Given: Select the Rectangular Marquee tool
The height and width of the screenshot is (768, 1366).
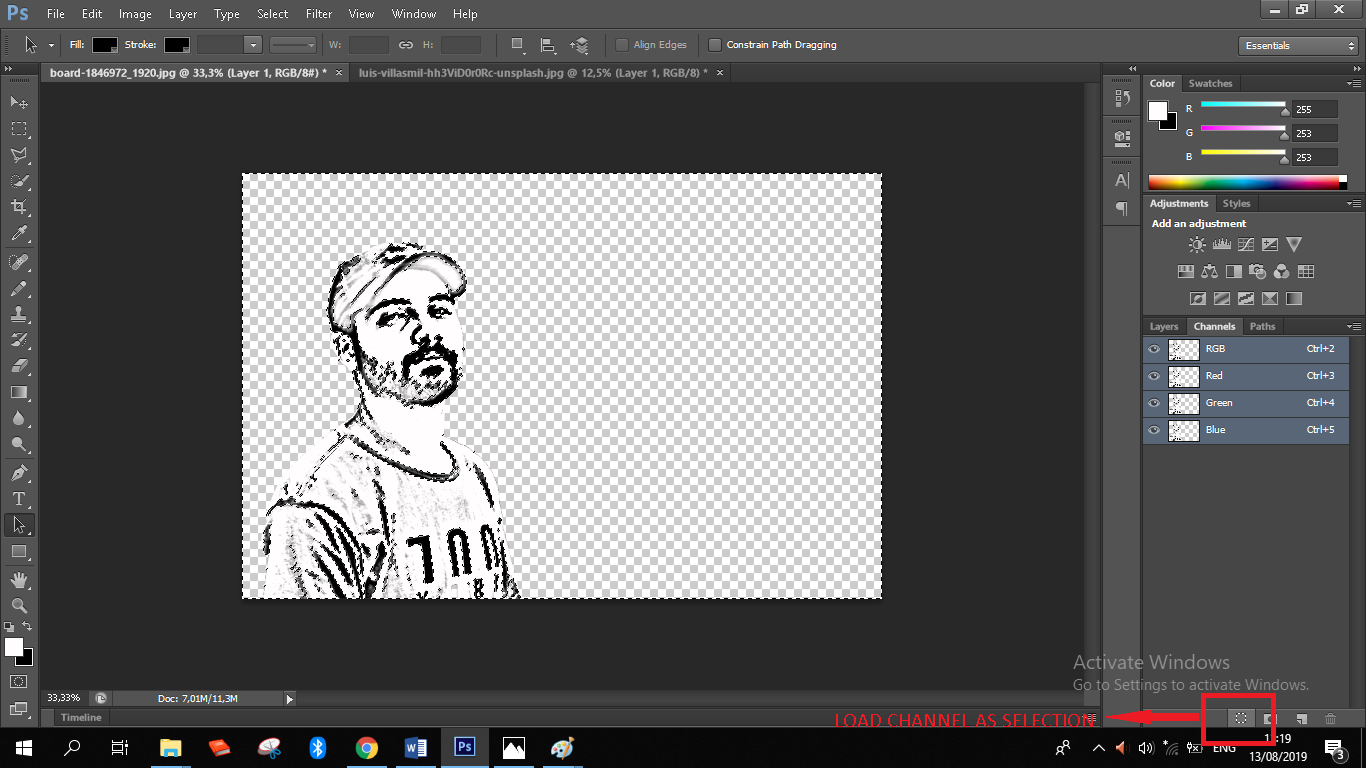Looking at the screenshot, I should click(x=19, y=129).
